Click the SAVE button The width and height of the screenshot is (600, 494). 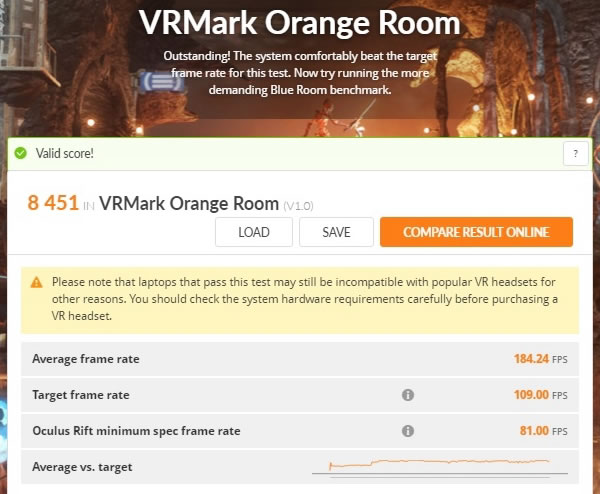coord(336,232)
